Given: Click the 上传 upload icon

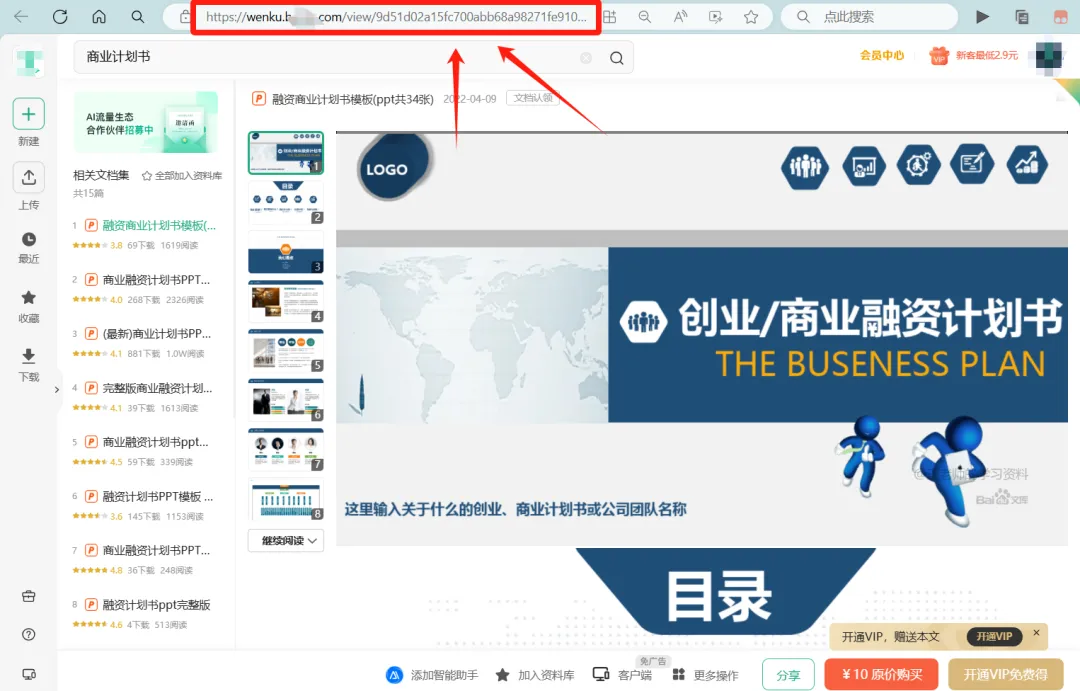Looking at the screenshot, I should pyautogui.click(x=28, y=178).
